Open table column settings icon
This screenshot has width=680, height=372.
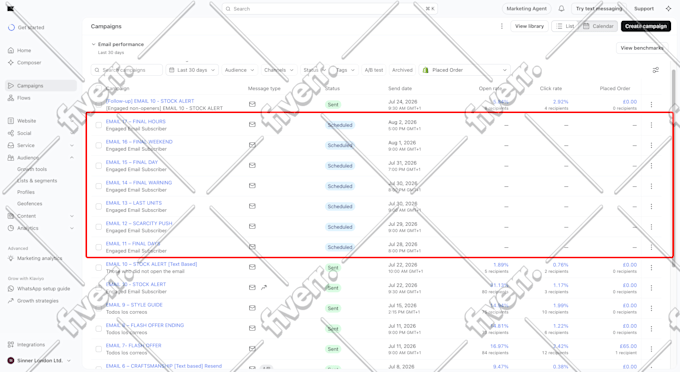coord(656,70)
